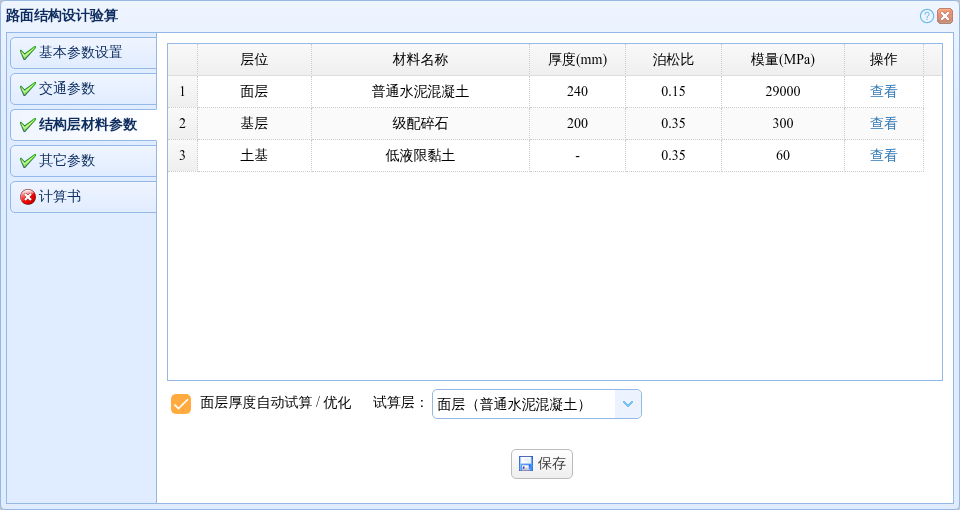The image size is (960, 510).
Task: Close the 路面结构设计验算 dialog
Action: tap(945, 16)
